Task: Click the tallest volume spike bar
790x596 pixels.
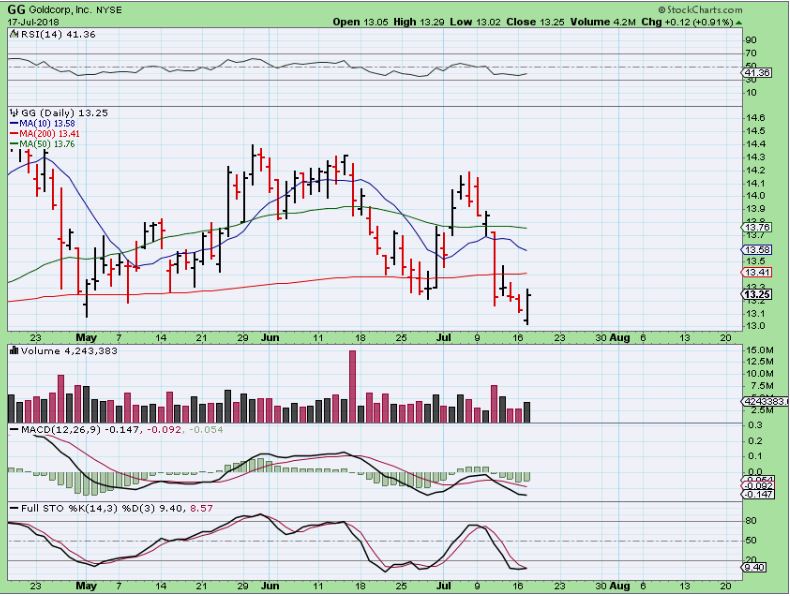Action: [x=352, y=386]
